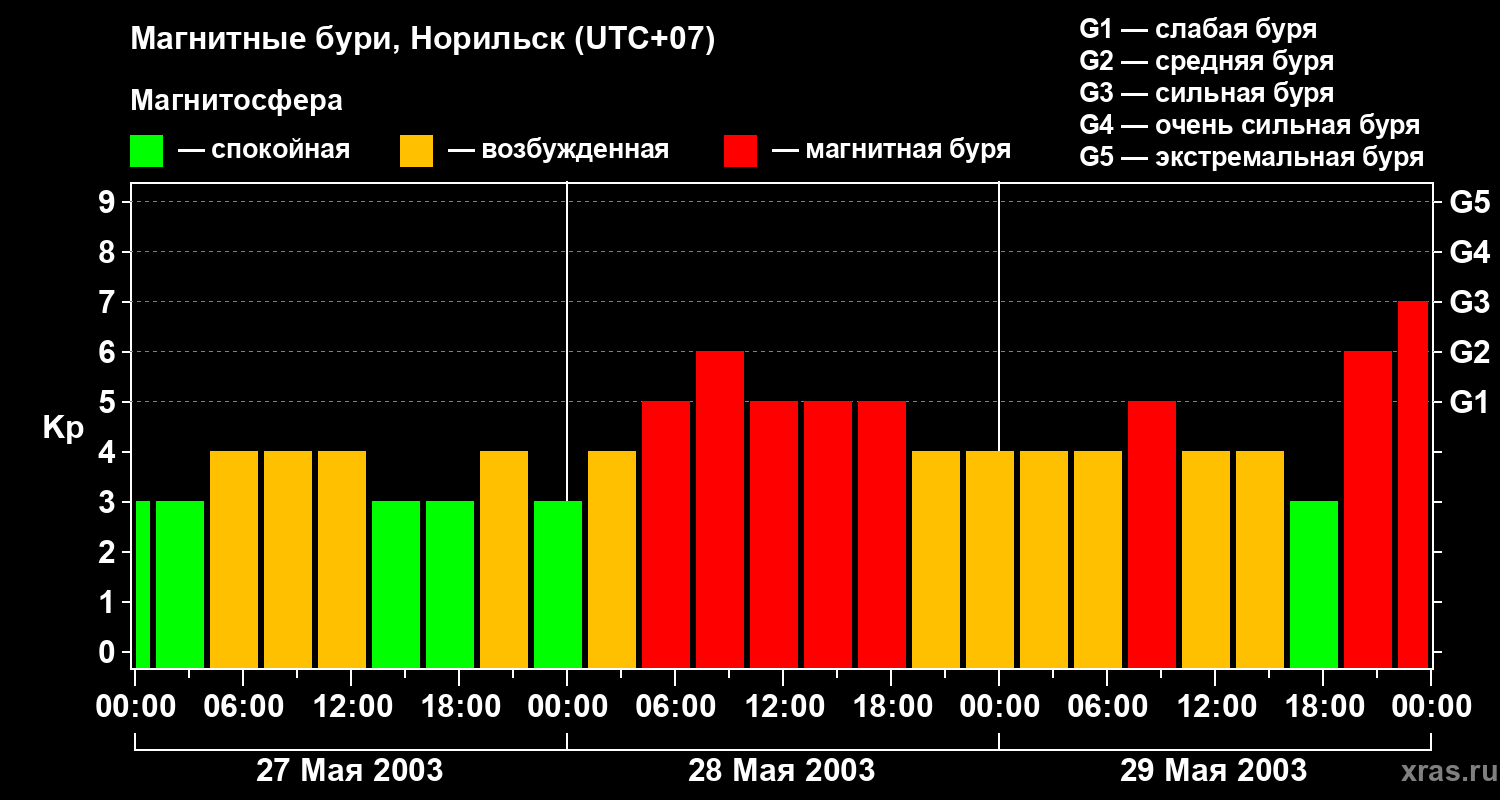Click the red 'магнитная буря' legend swatch
1500x800 pixels.
tap(740, 151)
